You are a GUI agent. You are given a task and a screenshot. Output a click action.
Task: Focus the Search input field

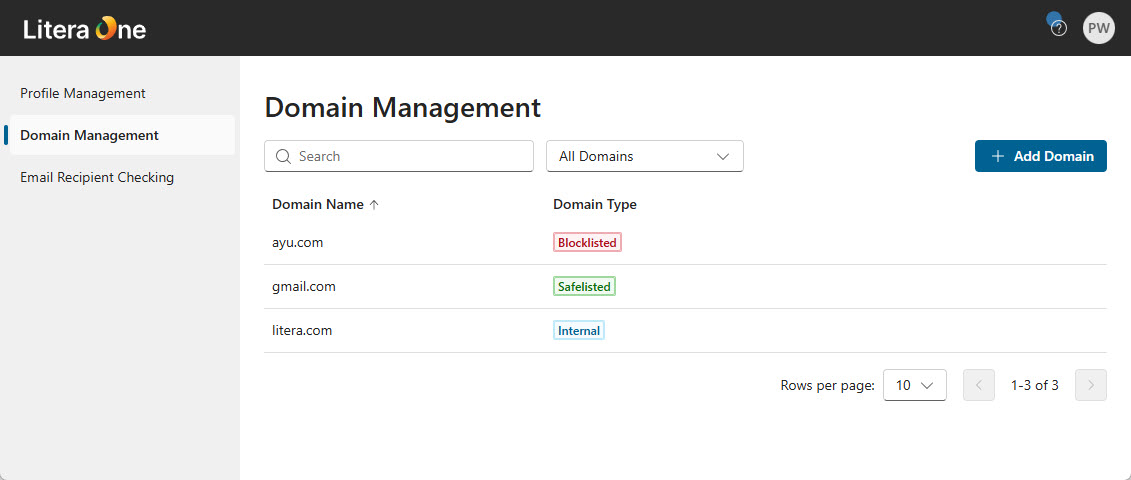point(399,156)
